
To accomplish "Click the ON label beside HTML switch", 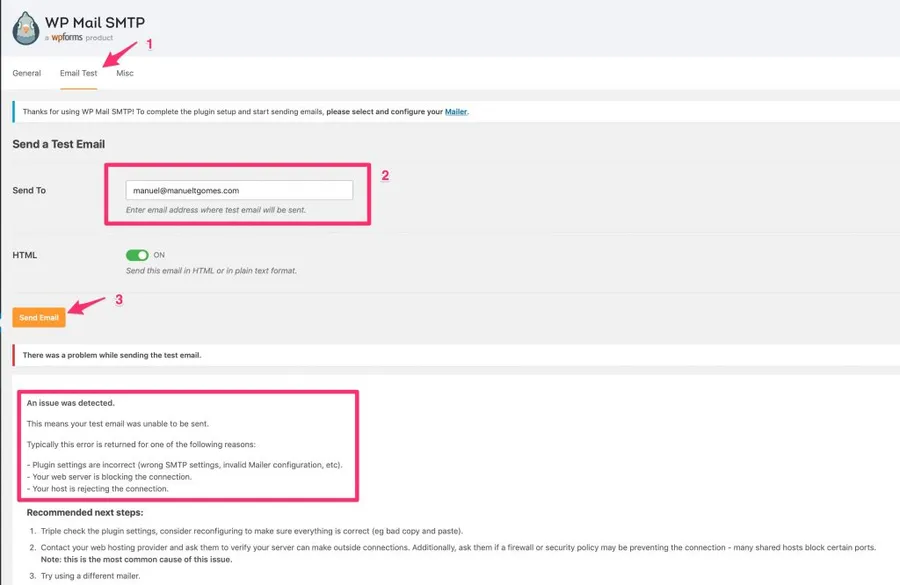I will click(x=159, y=255).
